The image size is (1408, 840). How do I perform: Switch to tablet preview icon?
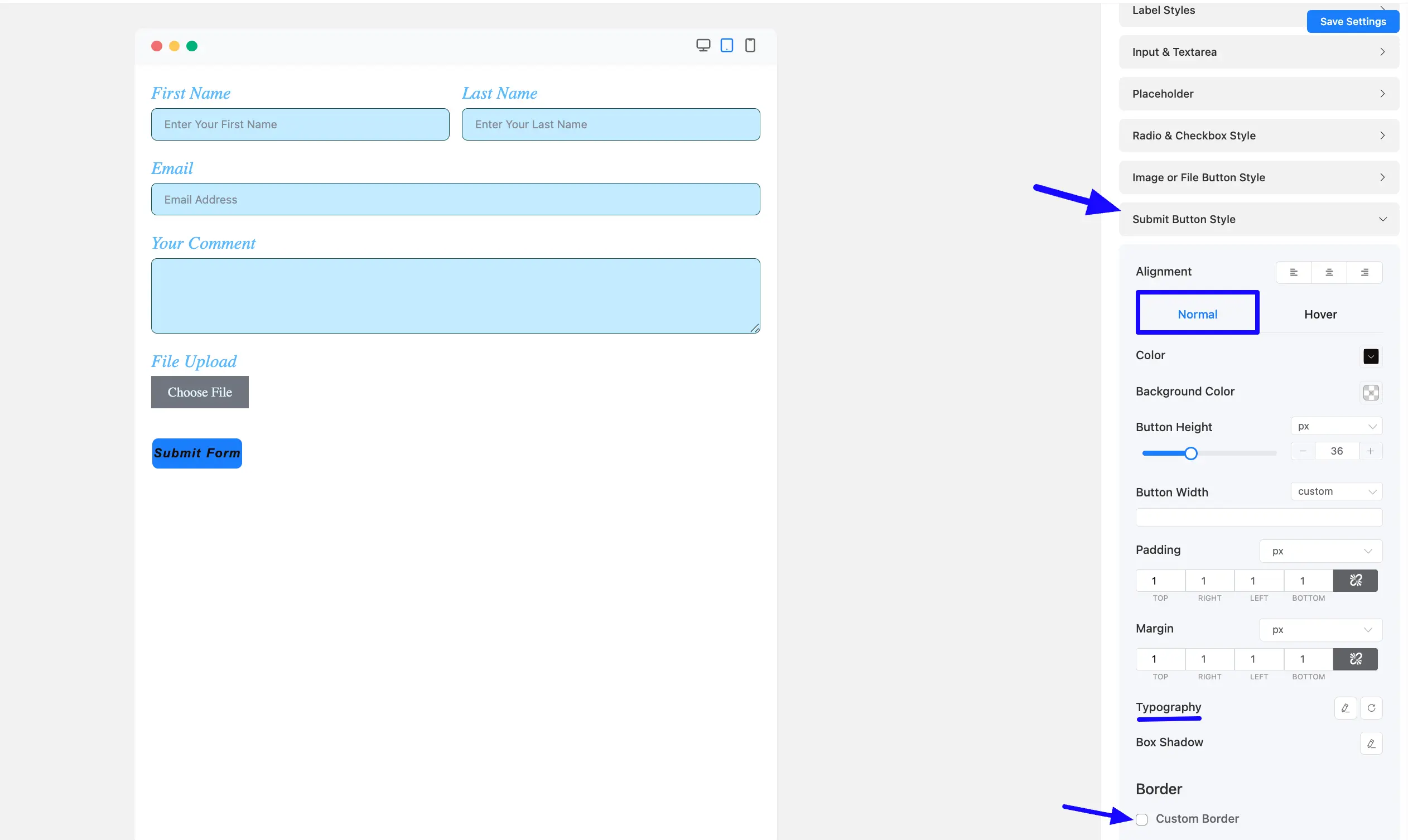(x=726, y=45)
